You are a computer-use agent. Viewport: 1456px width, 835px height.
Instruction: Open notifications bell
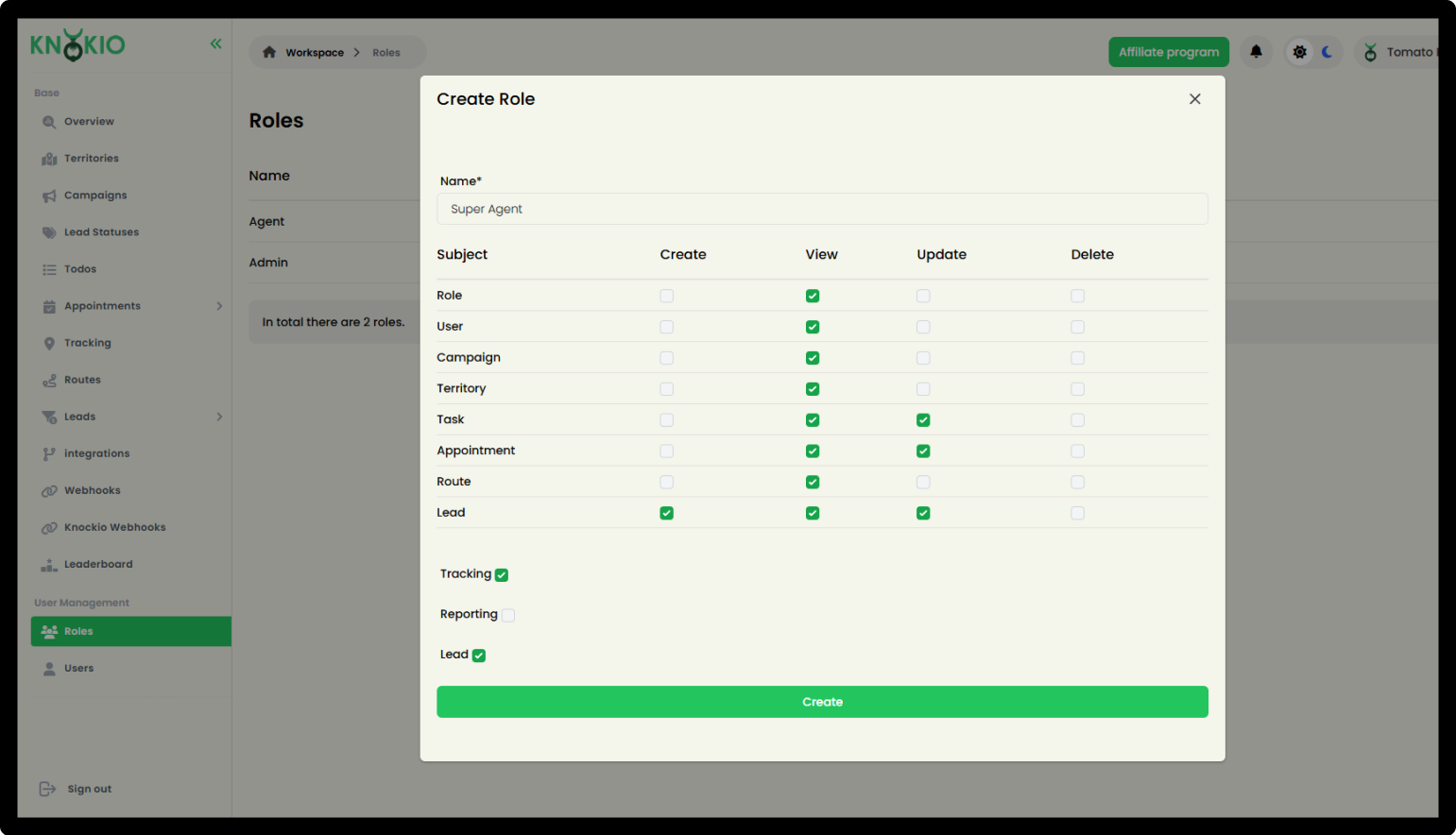coord(1256,52)
